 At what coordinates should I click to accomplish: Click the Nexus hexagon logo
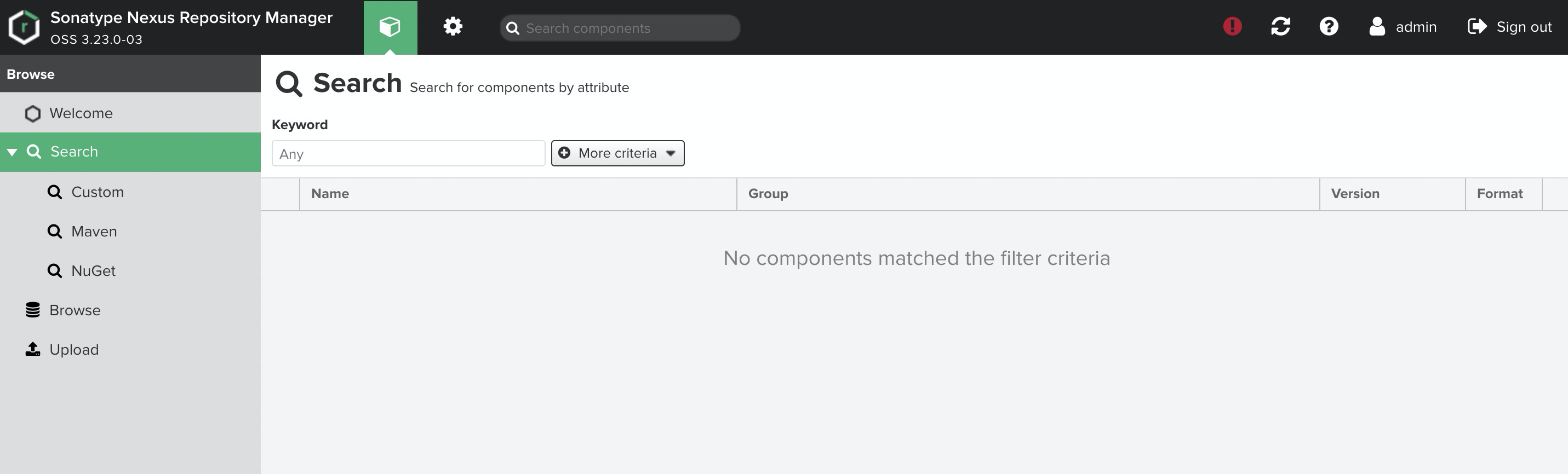pyautogui.click(x=24, y=27)
